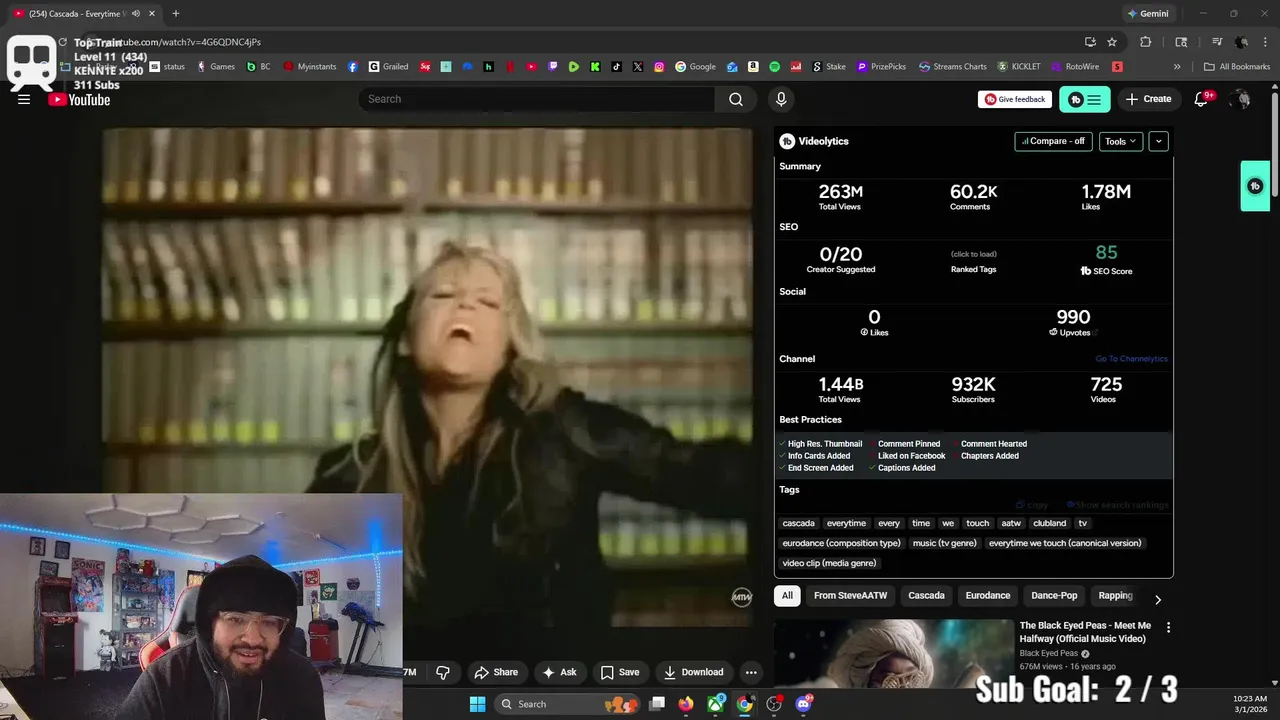
Task: Share the video
Action: 496,672
